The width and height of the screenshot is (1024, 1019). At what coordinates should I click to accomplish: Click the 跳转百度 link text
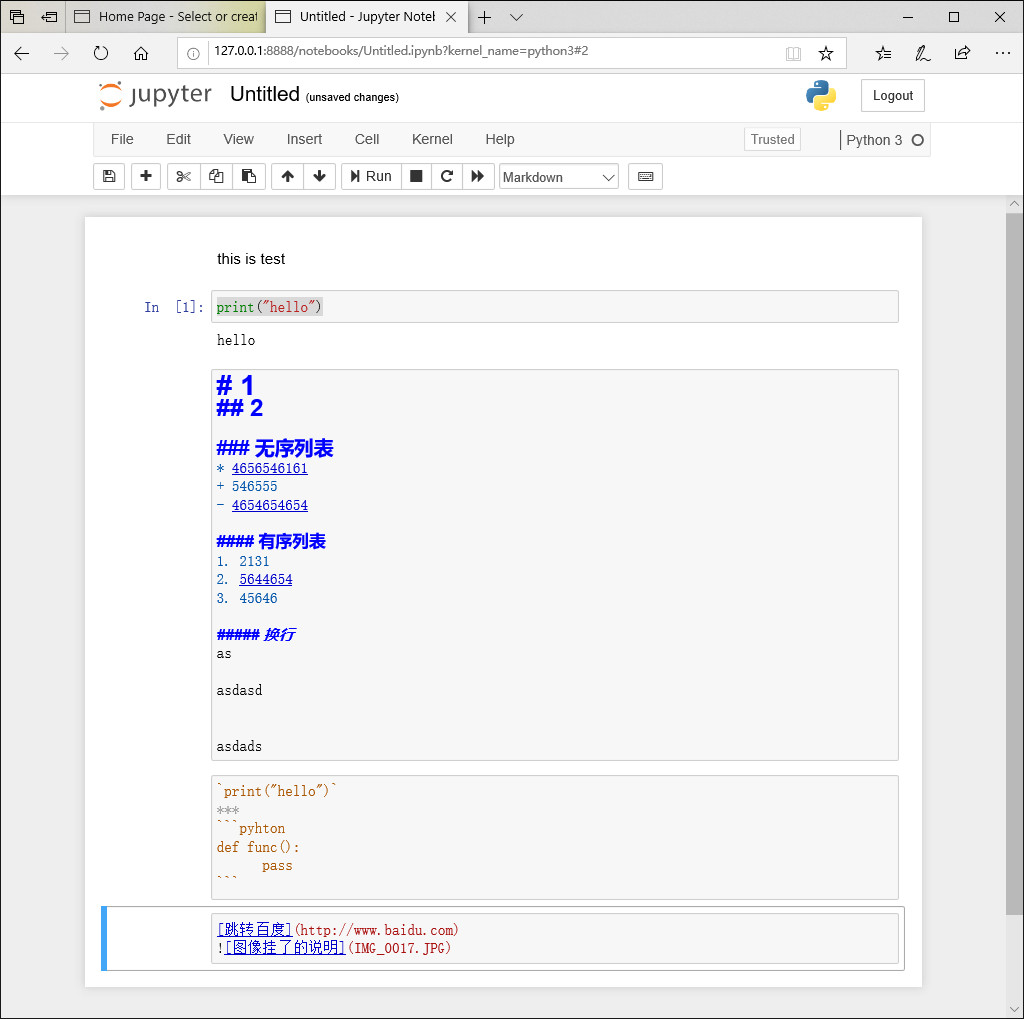[x=255, y=930]
